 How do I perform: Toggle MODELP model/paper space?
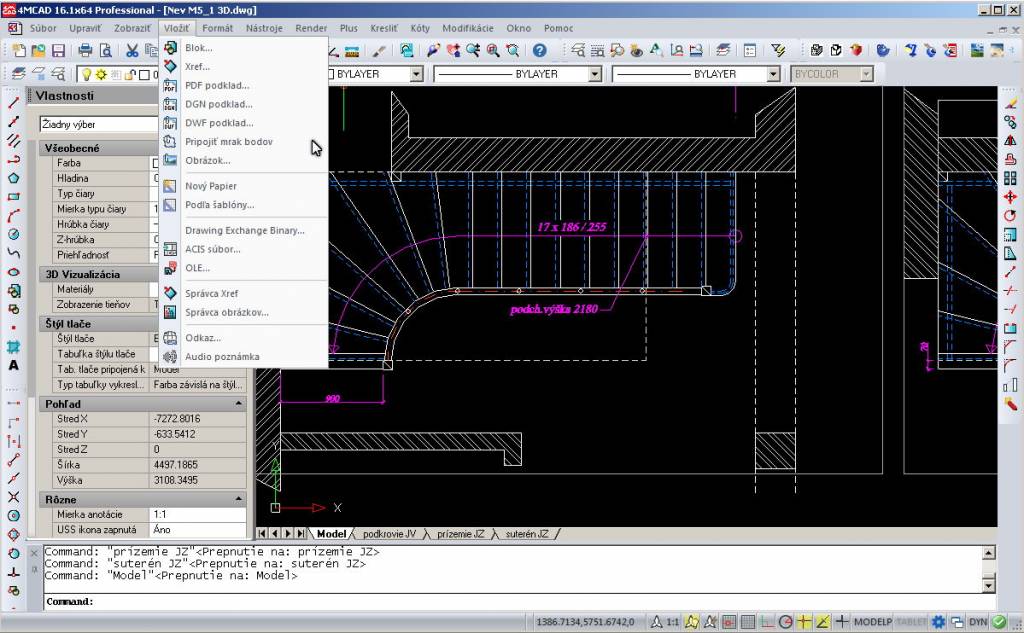tap(872, 622)
